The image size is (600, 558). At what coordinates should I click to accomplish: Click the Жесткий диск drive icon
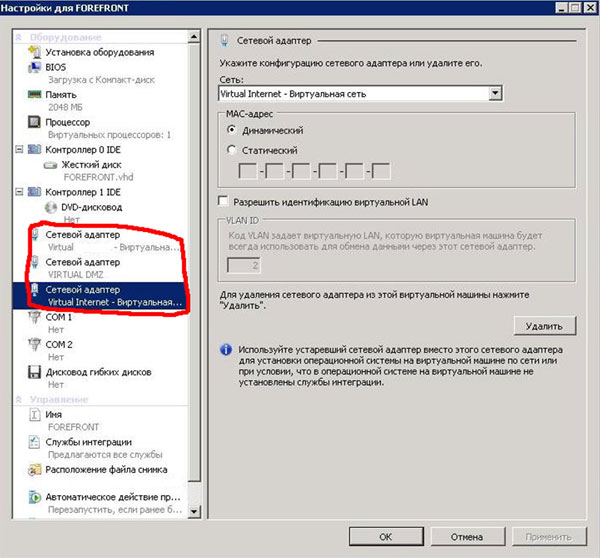(50, 163)
